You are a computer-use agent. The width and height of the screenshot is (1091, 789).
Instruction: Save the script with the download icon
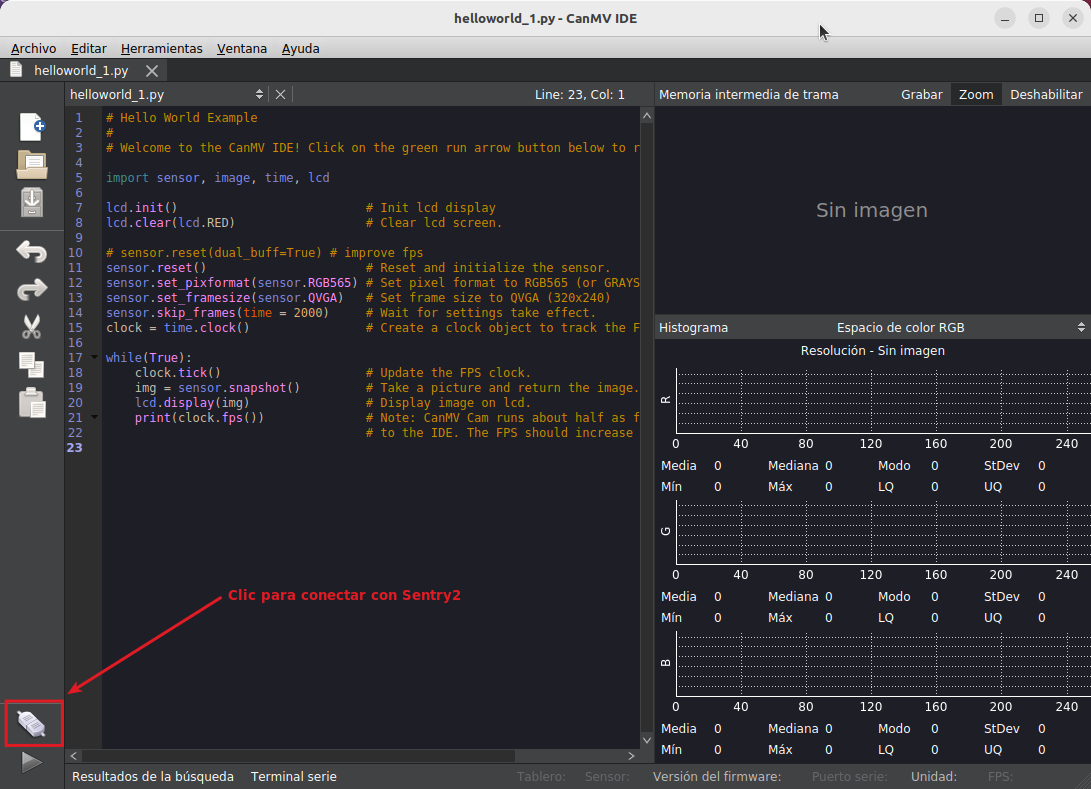32,202
